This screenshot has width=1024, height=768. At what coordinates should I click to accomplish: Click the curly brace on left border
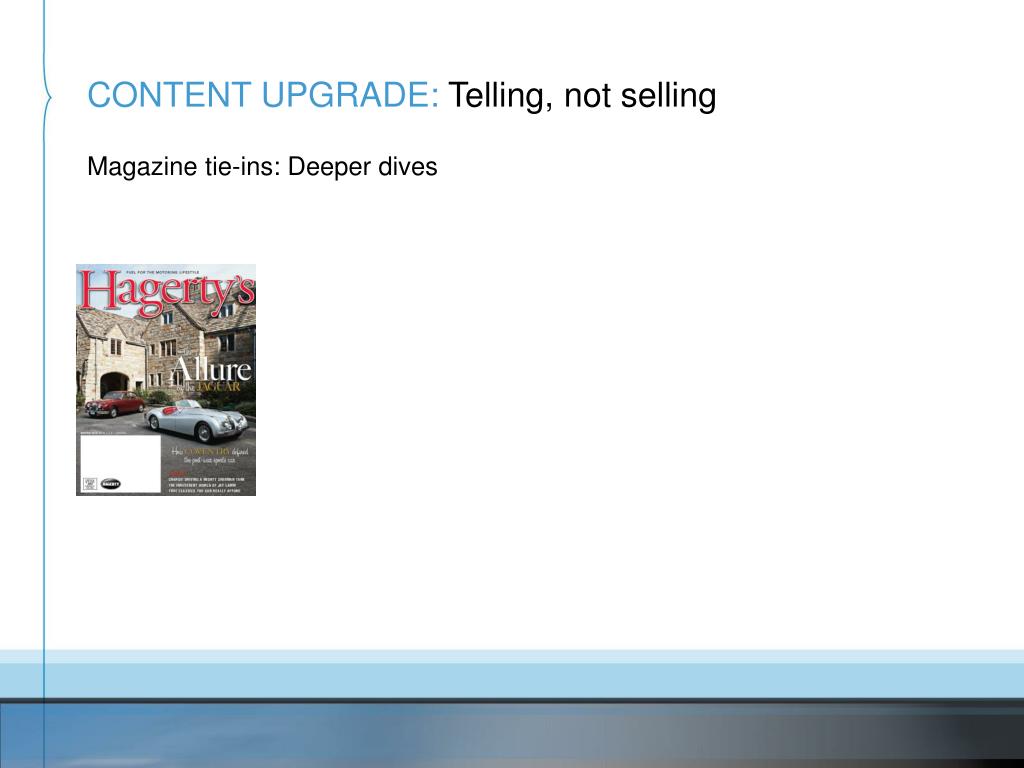48,97
